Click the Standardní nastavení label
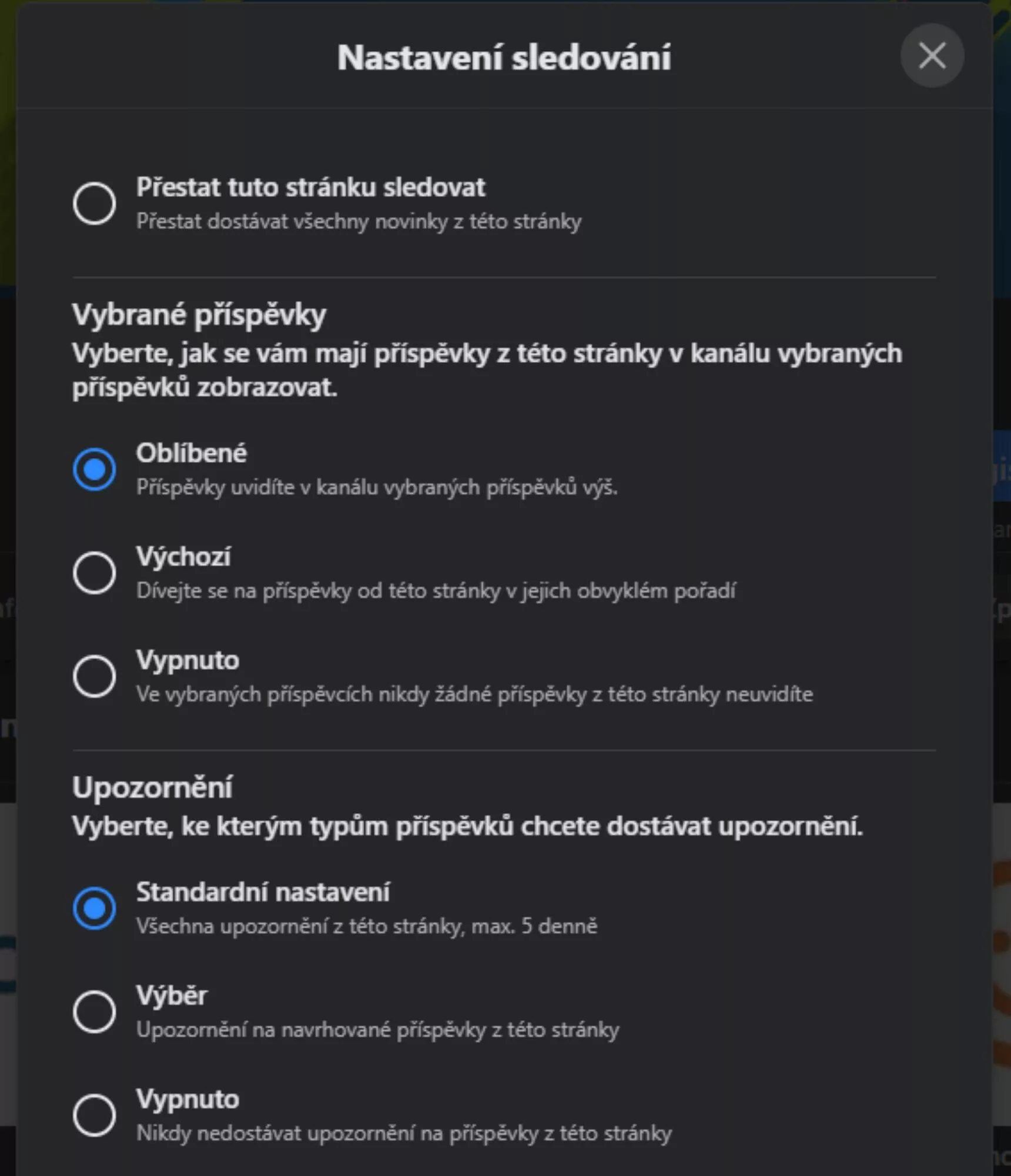The height and width of the screenshot is (1176, 1011). pyautogui.click(x=263, y=893)
